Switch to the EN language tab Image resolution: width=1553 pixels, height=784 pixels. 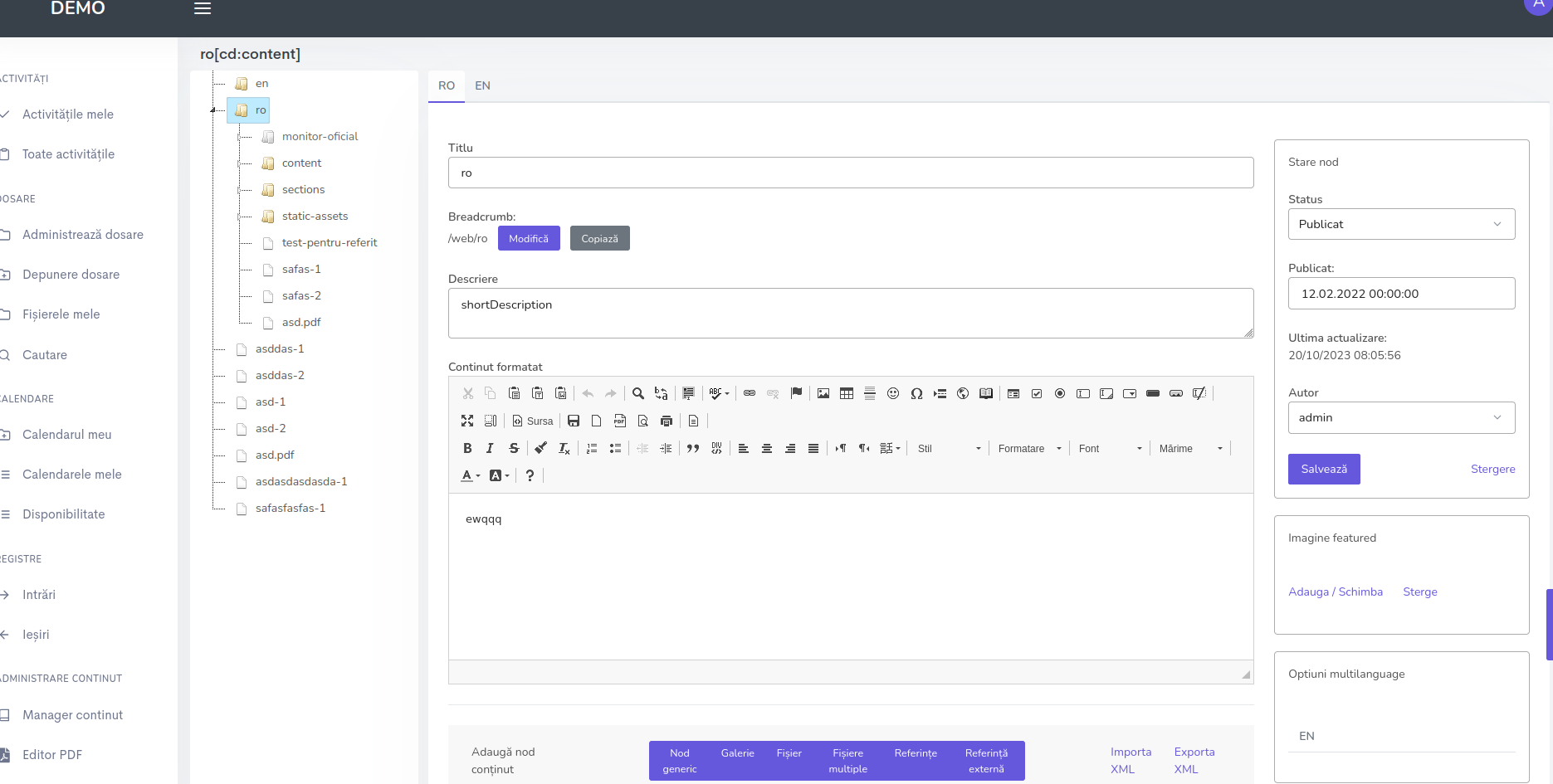pyautogui.click(x=482, y=86)
